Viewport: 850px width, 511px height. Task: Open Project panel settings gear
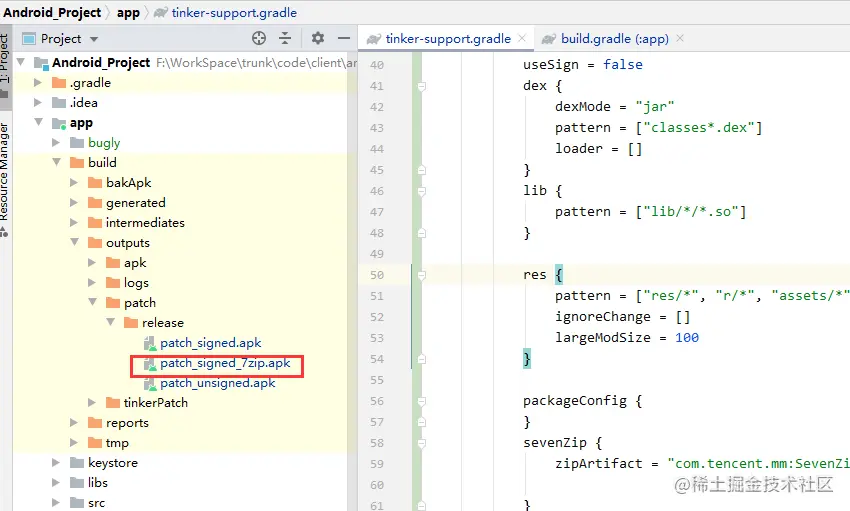[318, 38]
